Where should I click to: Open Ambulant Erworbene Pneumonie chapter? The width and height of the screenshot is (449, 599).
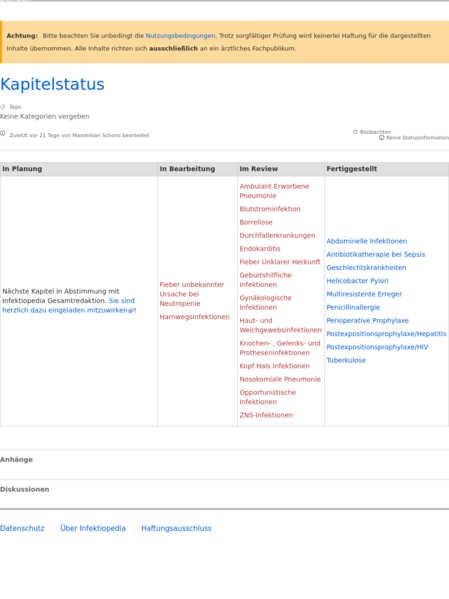(x=274, y=191)
